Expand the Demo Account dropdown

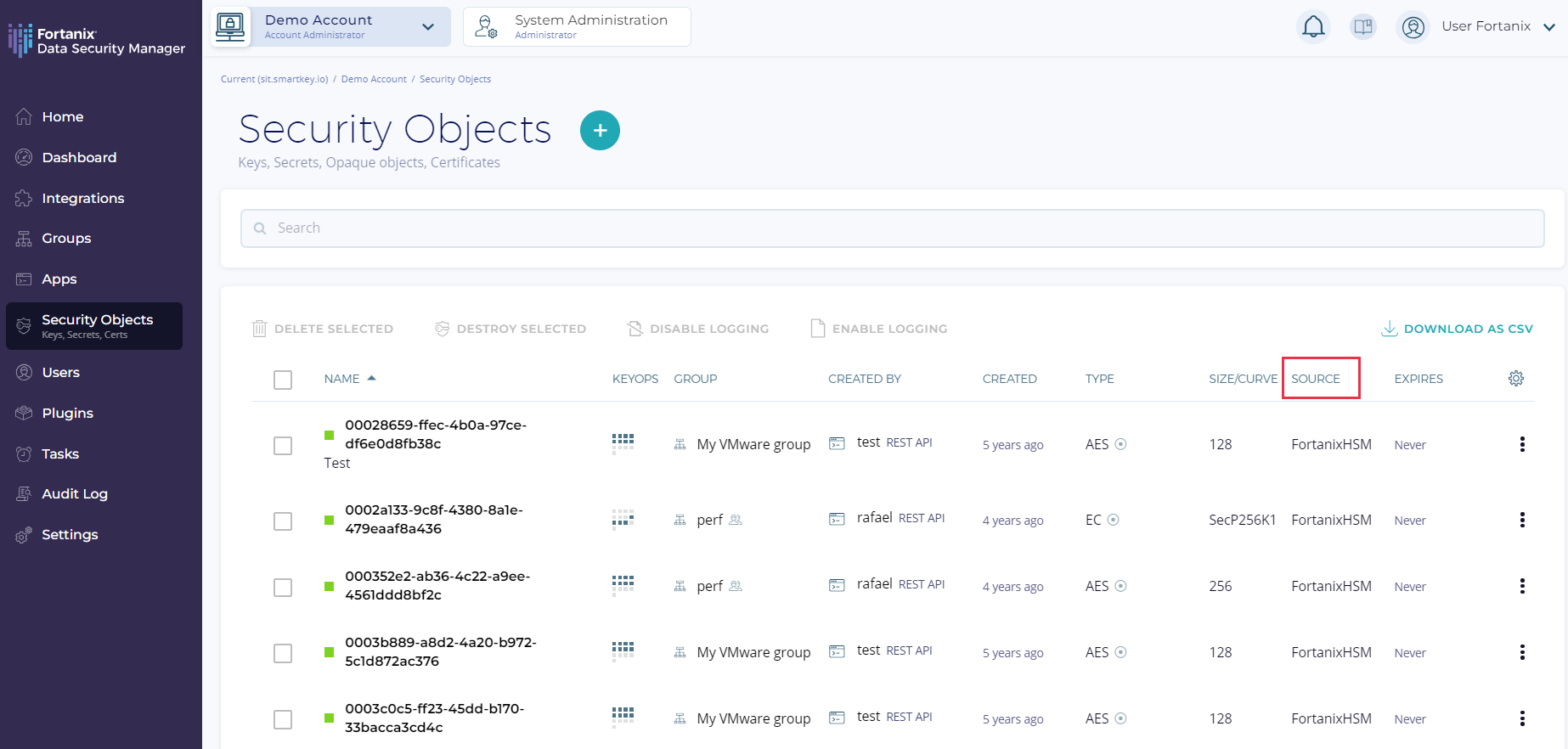click(x=428, y=27)
